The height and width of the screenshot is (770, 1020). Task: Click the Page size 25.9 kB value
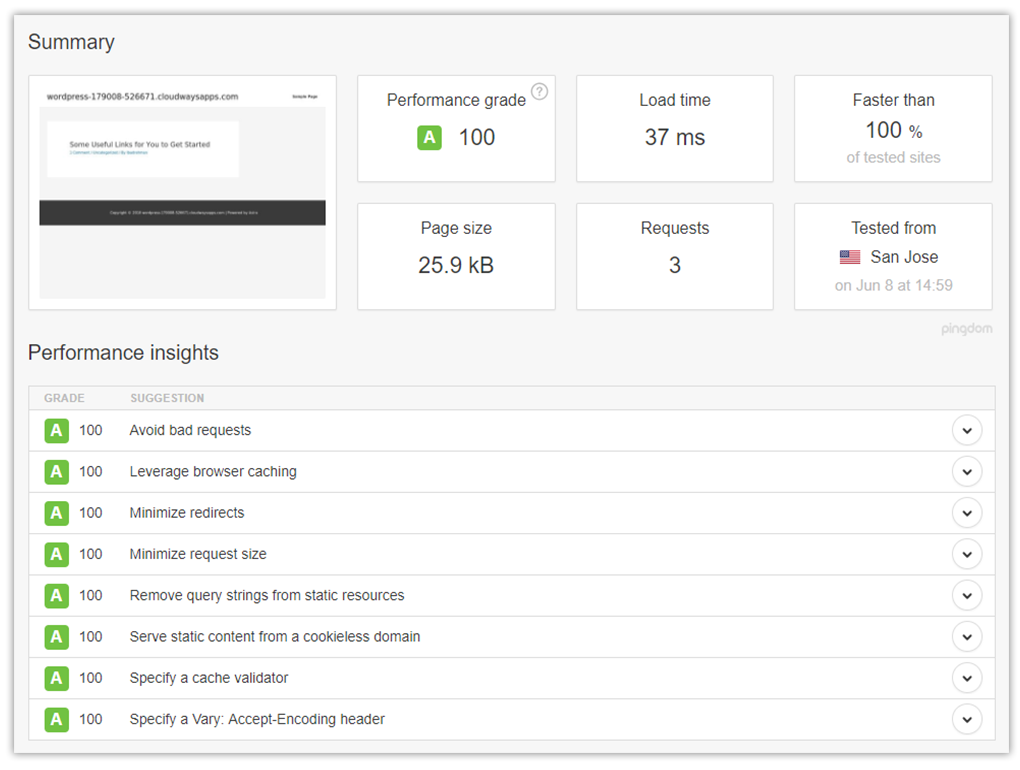(456, 265)
